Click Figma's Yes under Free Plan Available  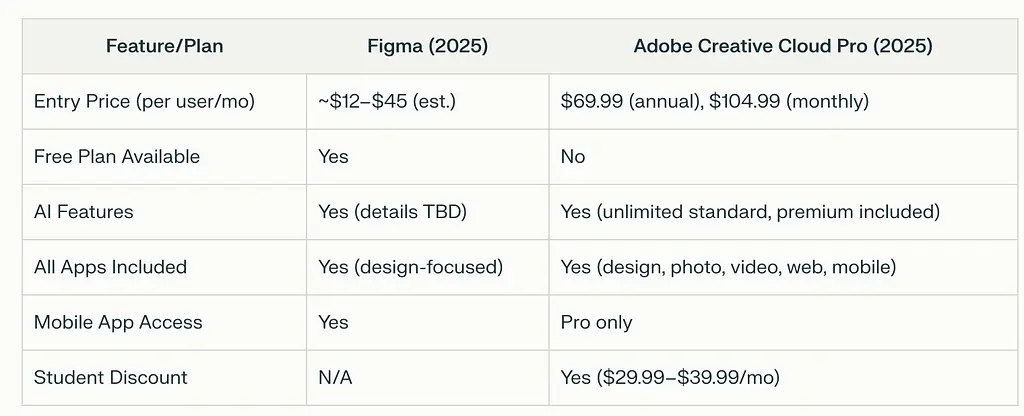[332, 156]
